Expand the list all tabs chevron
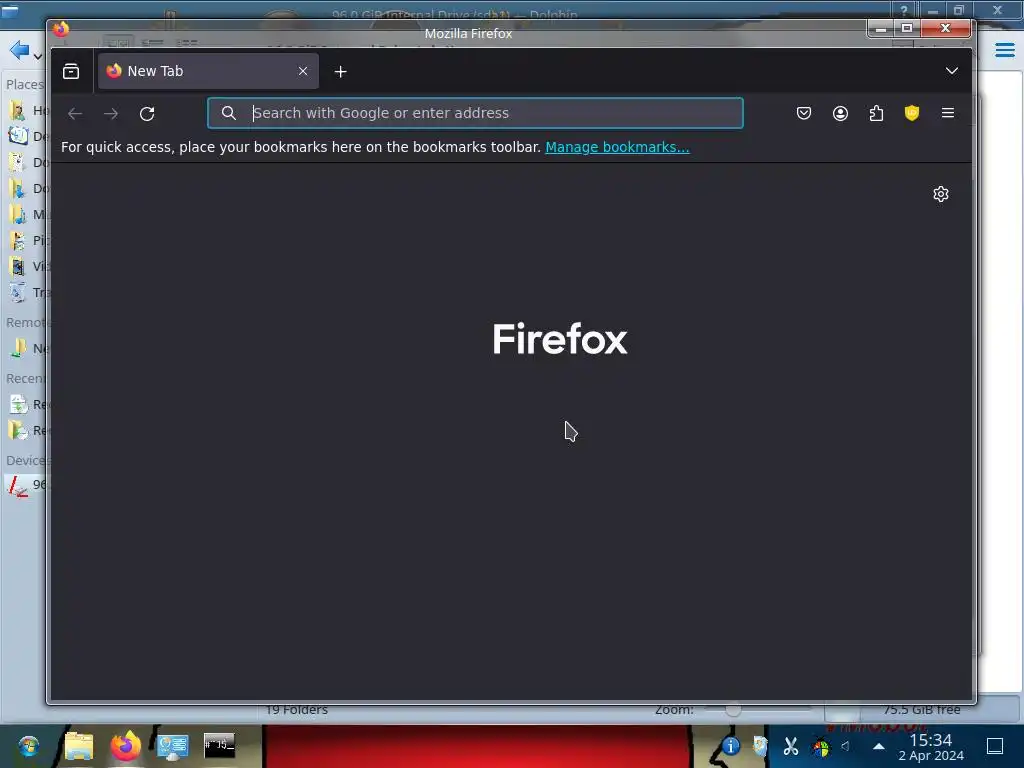1024x768 pixels. (952, 71)
